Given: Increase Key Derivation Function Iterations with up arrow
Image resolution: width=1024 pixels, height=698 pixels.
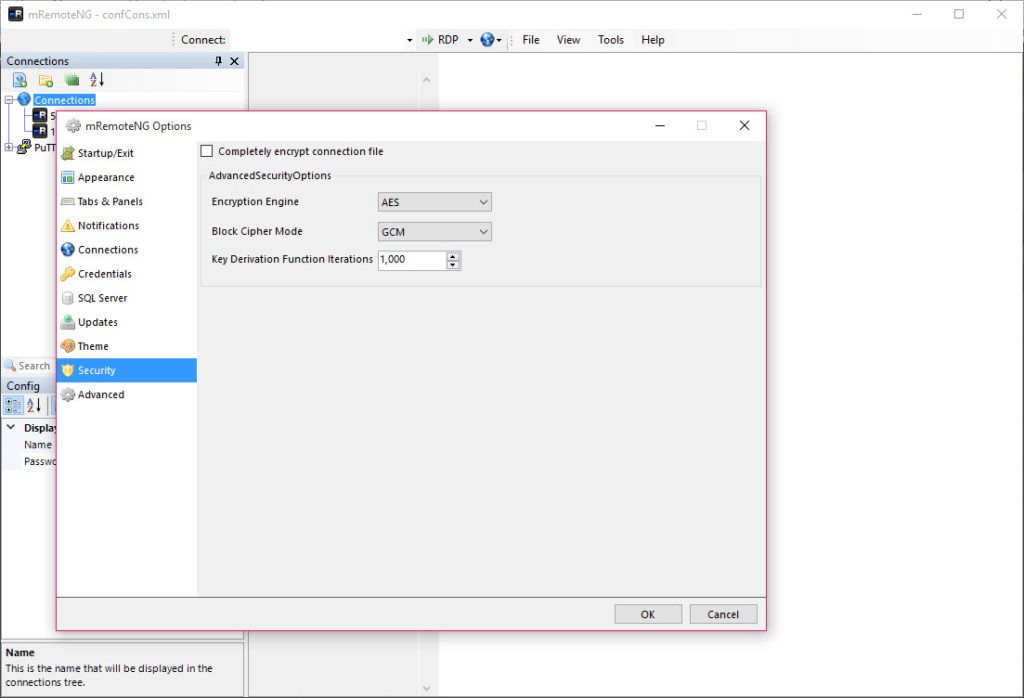Looking at the screenshot, I should click(453, 256).
